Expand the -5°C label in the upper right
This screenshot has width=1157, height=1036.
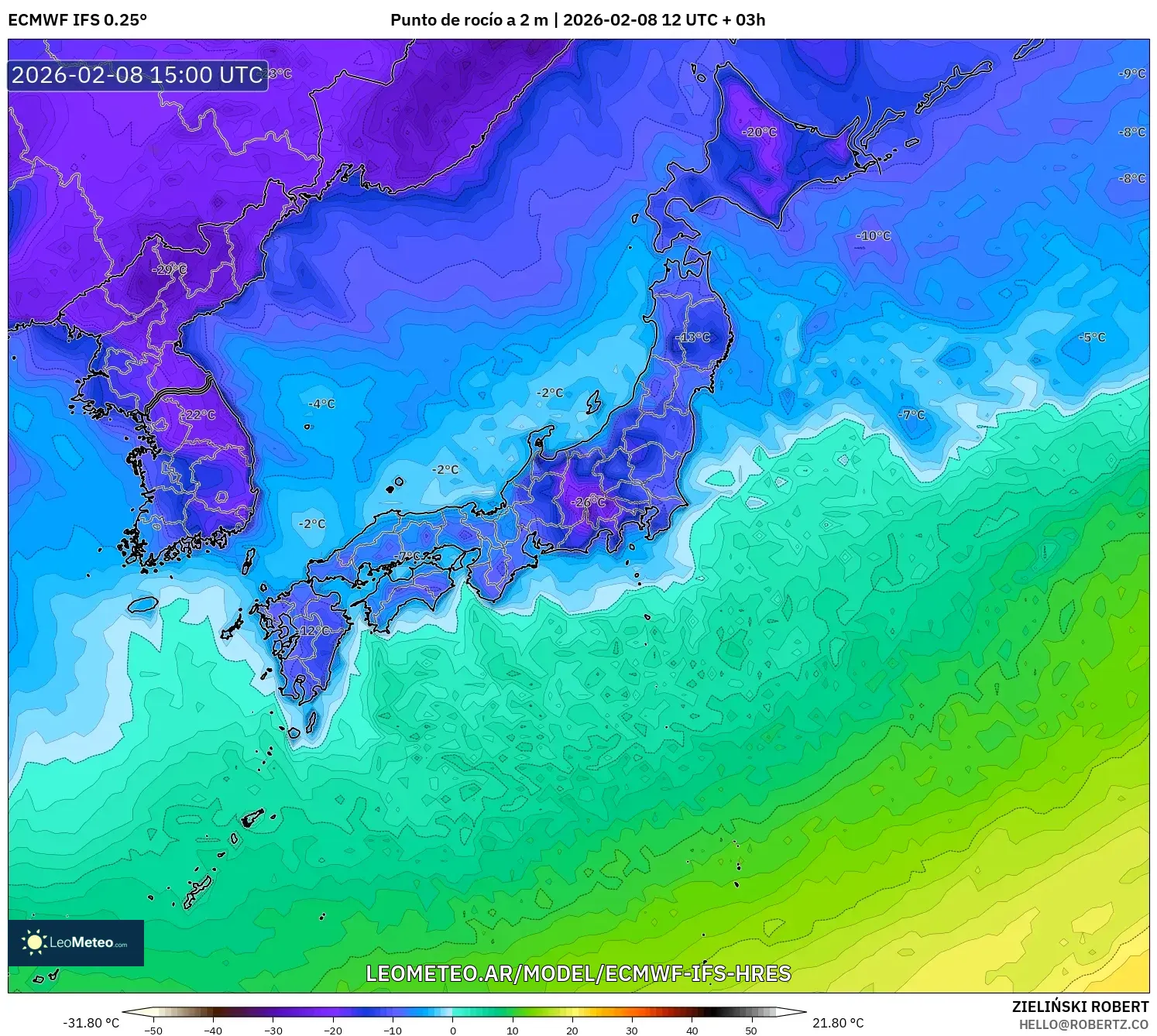tap(1093, 337)
